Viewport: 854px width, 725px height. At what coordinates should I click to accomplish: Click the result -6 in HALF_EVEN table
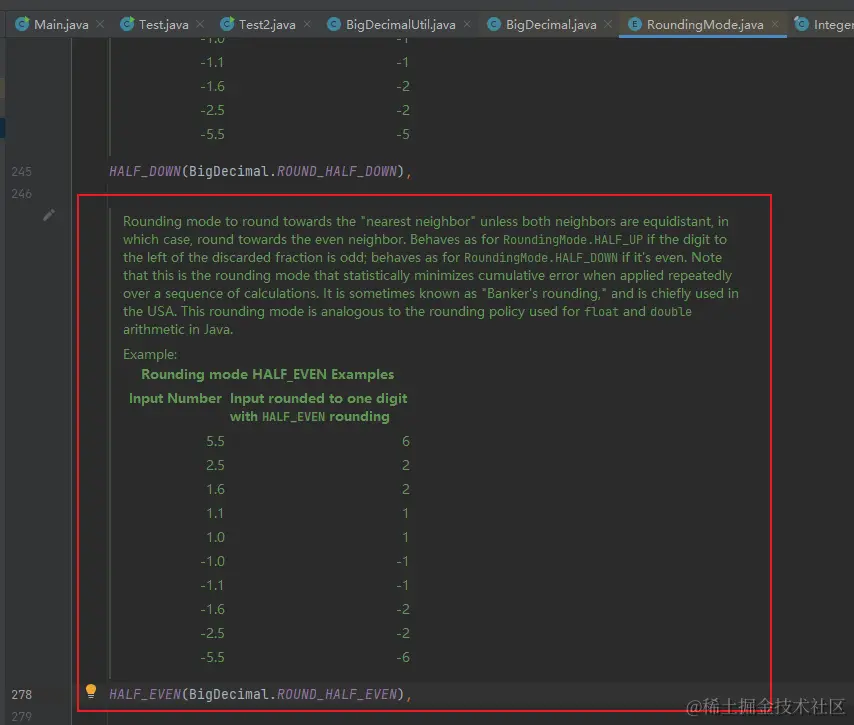point(403,657)
